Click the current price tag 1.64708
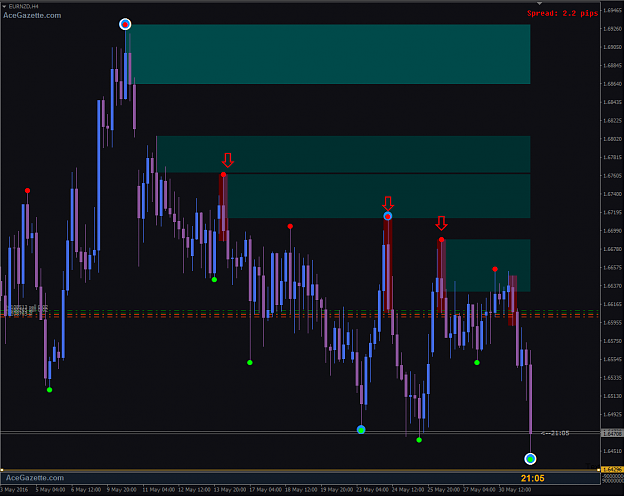625x497 pixels. click(612, 433)
